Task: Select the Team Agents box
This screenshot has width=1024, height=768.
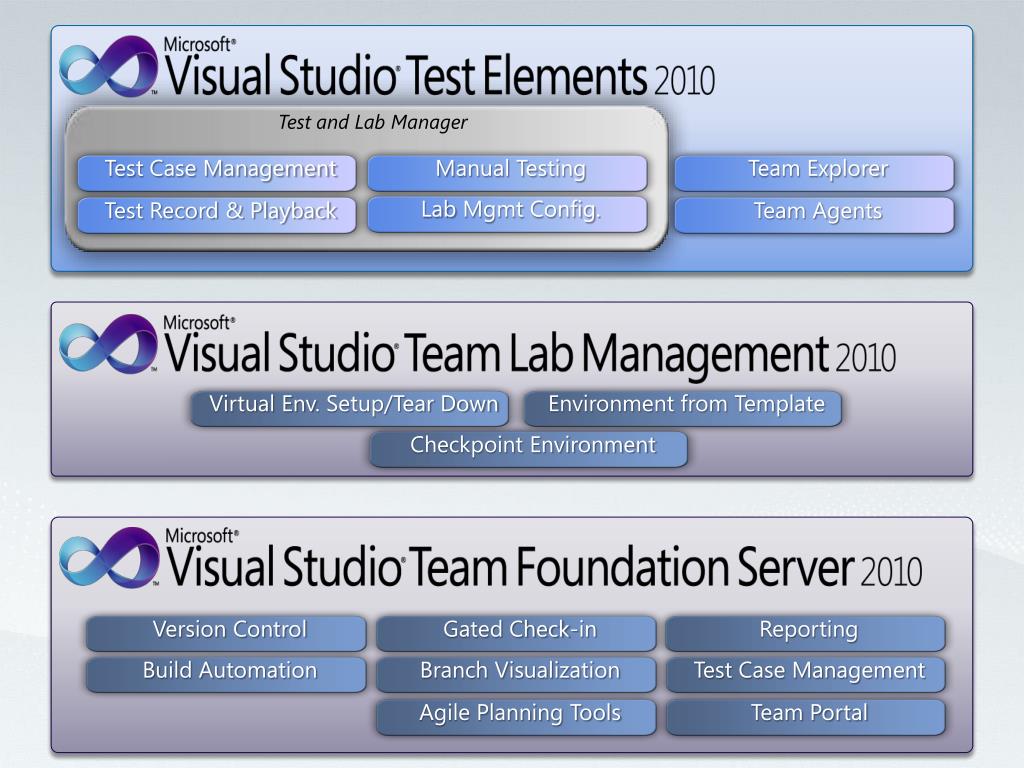Action: (814, 214)
